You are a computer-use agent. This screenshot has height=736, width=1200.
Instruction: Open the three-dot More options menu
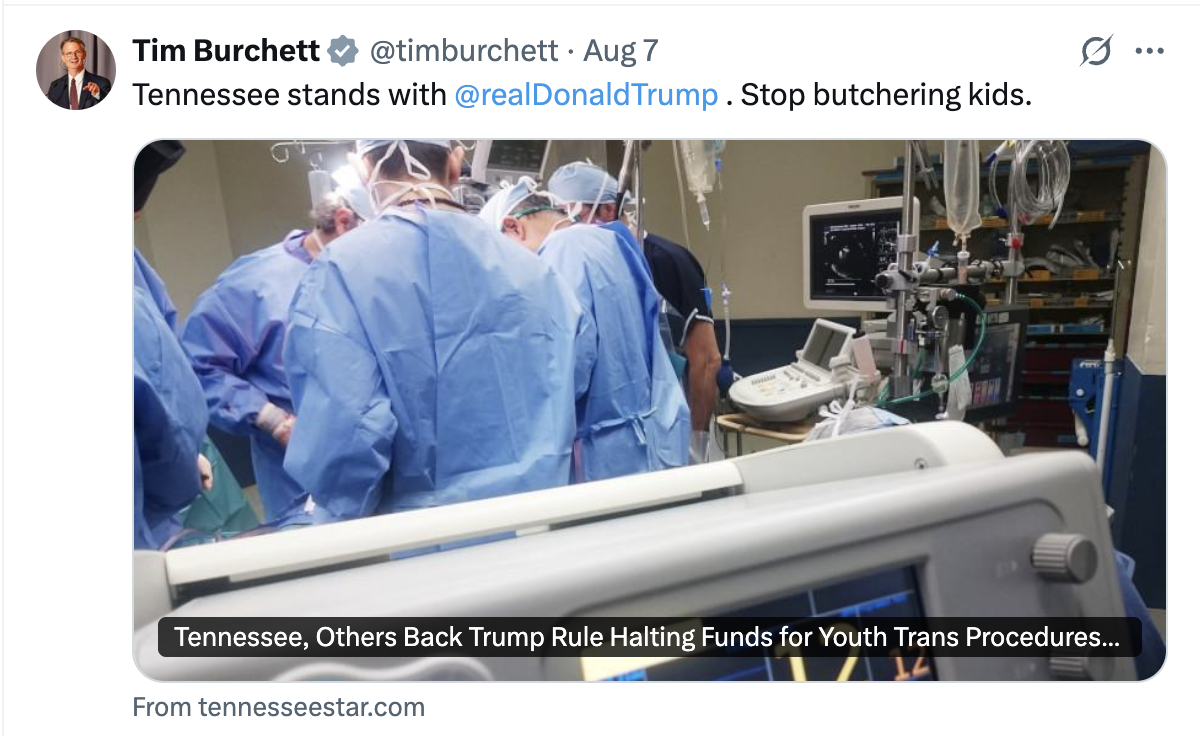click(x=1150, y=50)
